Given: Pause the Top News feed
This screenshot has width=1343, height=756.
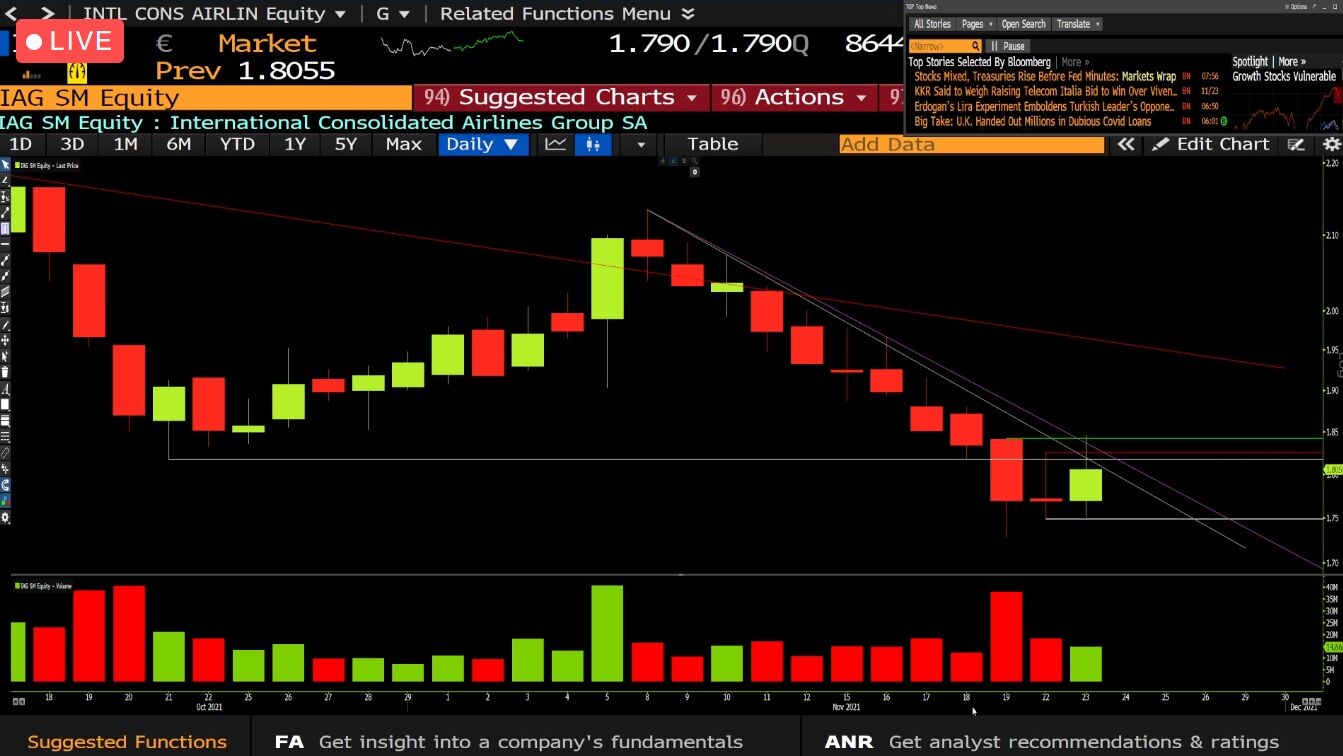Looking at the screenshot, I should 1008,46.
